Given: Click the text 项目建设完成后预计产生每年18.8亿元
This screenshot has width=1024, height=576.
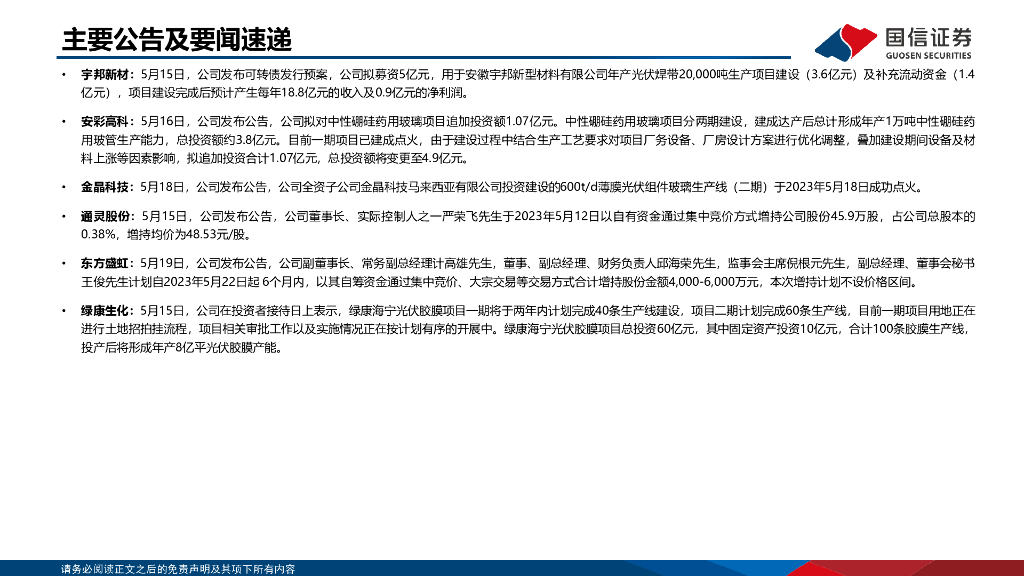Looking at the screenshot, I should click(x=227, y=93).
